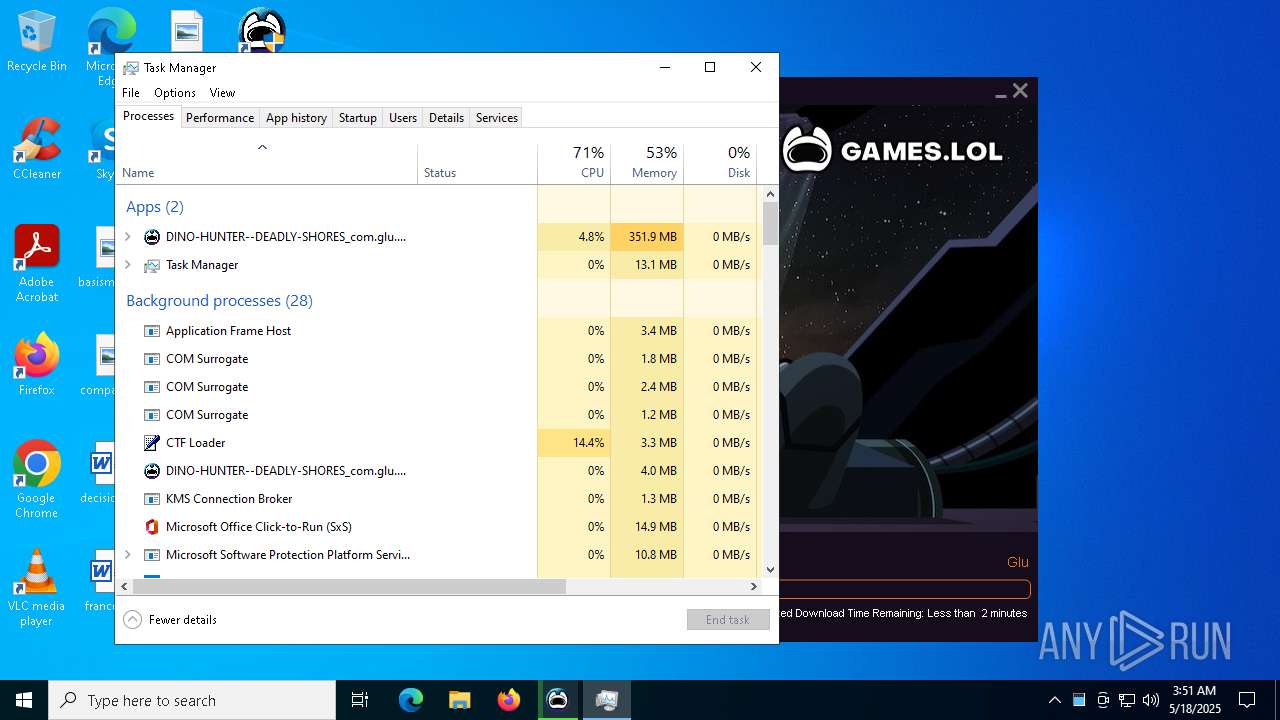Select the 'Background processes (28)' group header
The width and height of the screenshot is (1280, 720).
219,301
